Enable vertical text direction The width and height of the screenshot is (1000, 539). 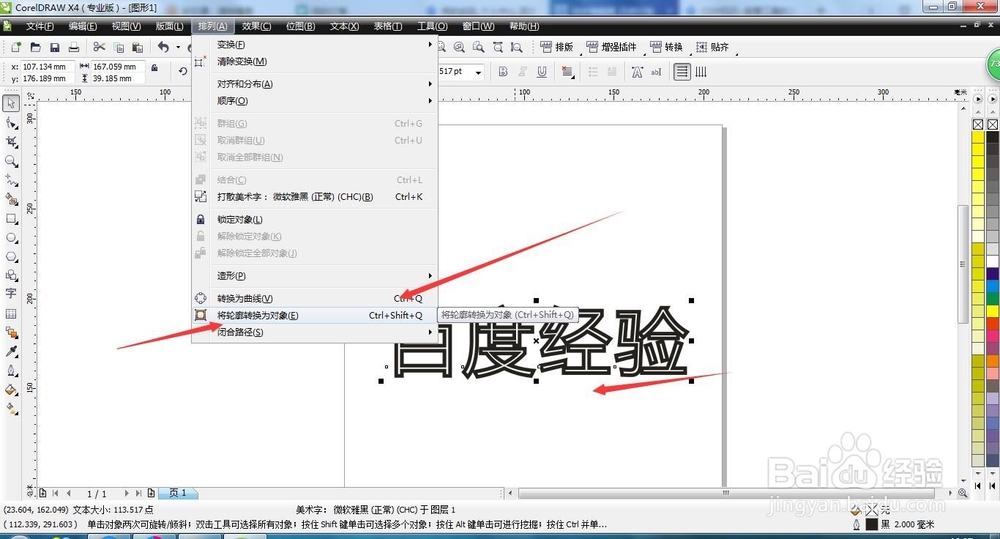pyautogui.click(x=701, y=71)
